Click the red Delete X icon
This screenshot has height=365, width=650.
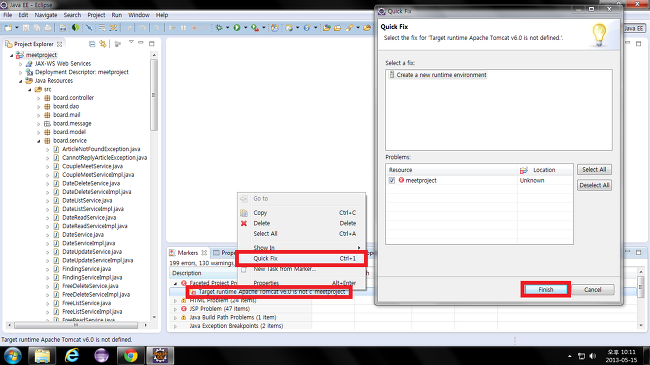pyautogui.click(x=244, y=224)
